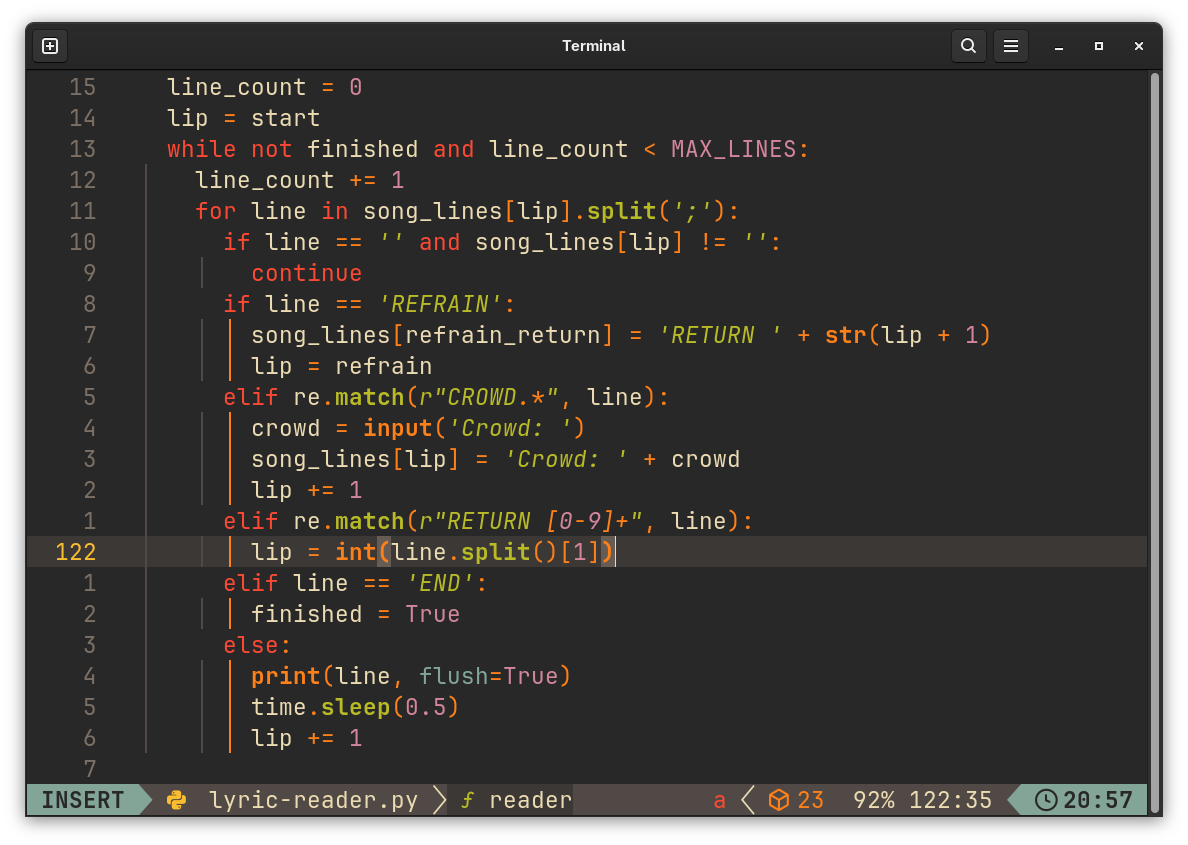Click the reader function breadcrumb
This screenshot has width=1188, height=845.
coord(530,800)
